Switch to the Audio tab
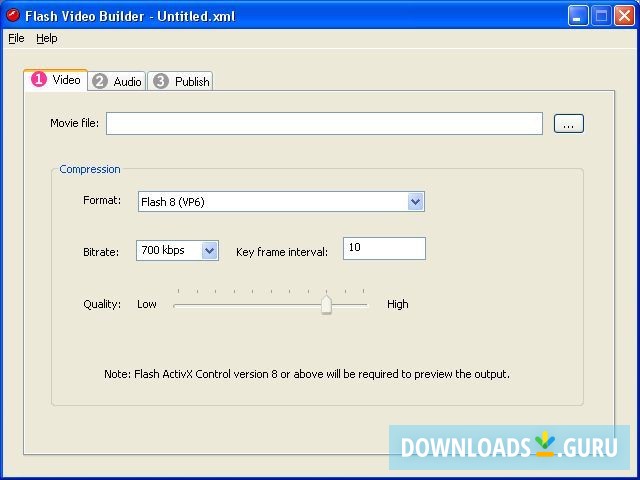Screen dimensions: 640x480 coord(117,81)
